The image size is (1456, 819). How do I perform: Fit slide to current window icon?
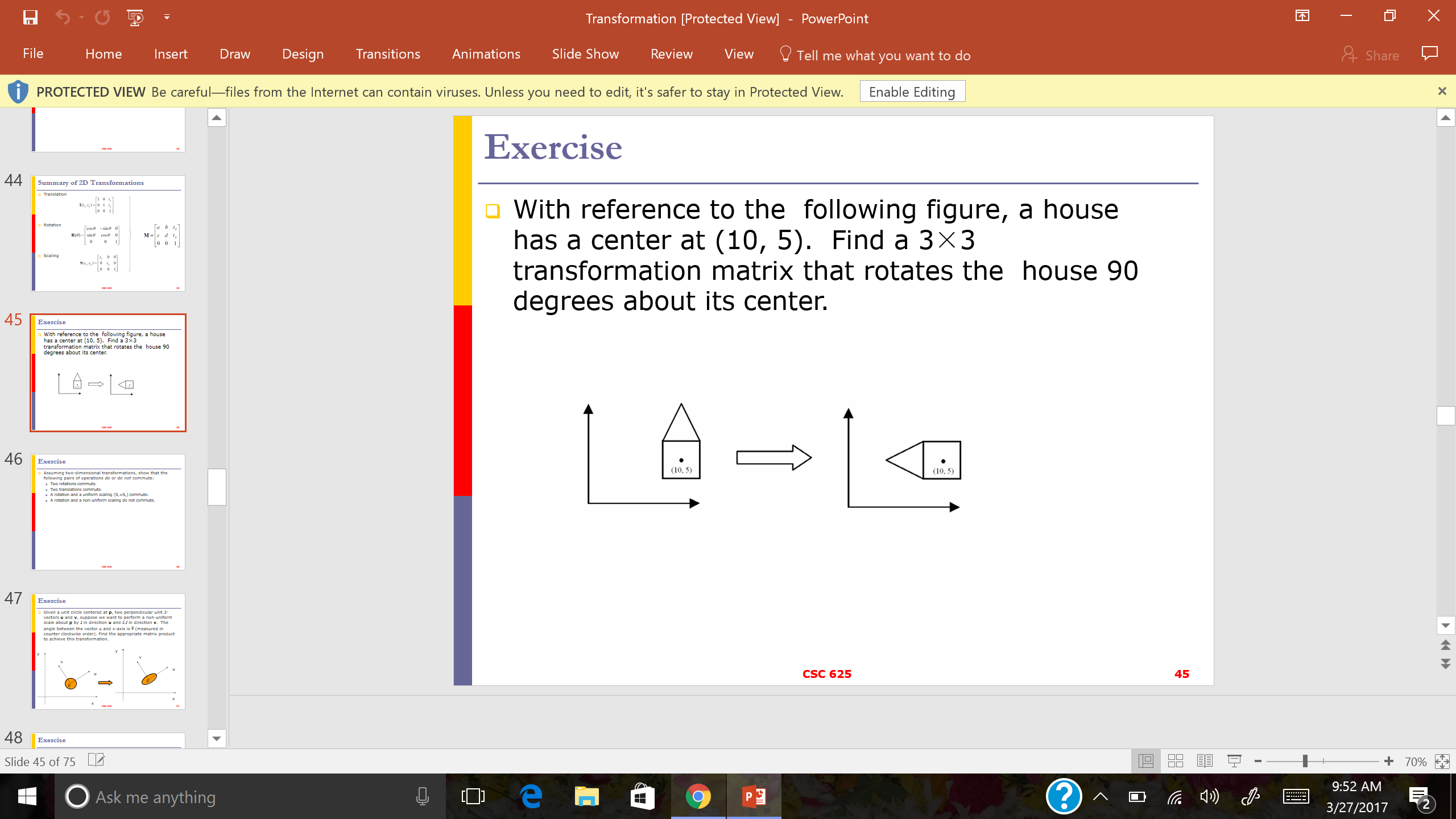tap(1442, 761)
